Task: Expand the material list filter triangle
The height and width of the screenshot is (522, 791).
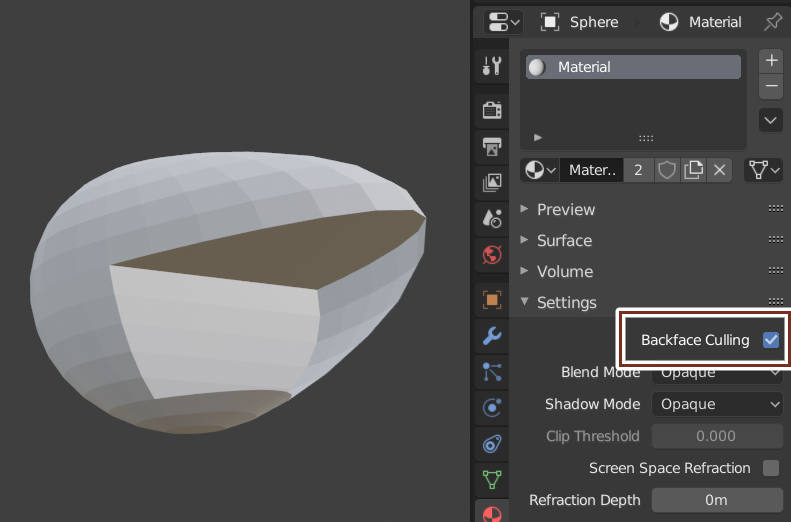Action: [x=538, y=137]
